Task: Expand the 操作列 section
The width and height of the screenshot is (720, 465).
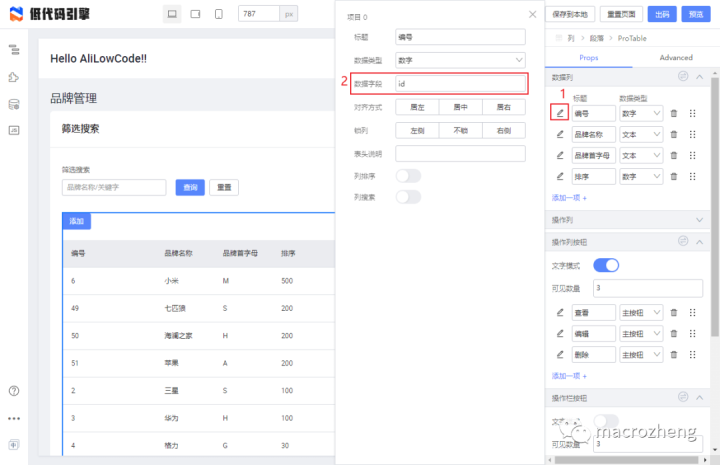Action: coord(699,220)
